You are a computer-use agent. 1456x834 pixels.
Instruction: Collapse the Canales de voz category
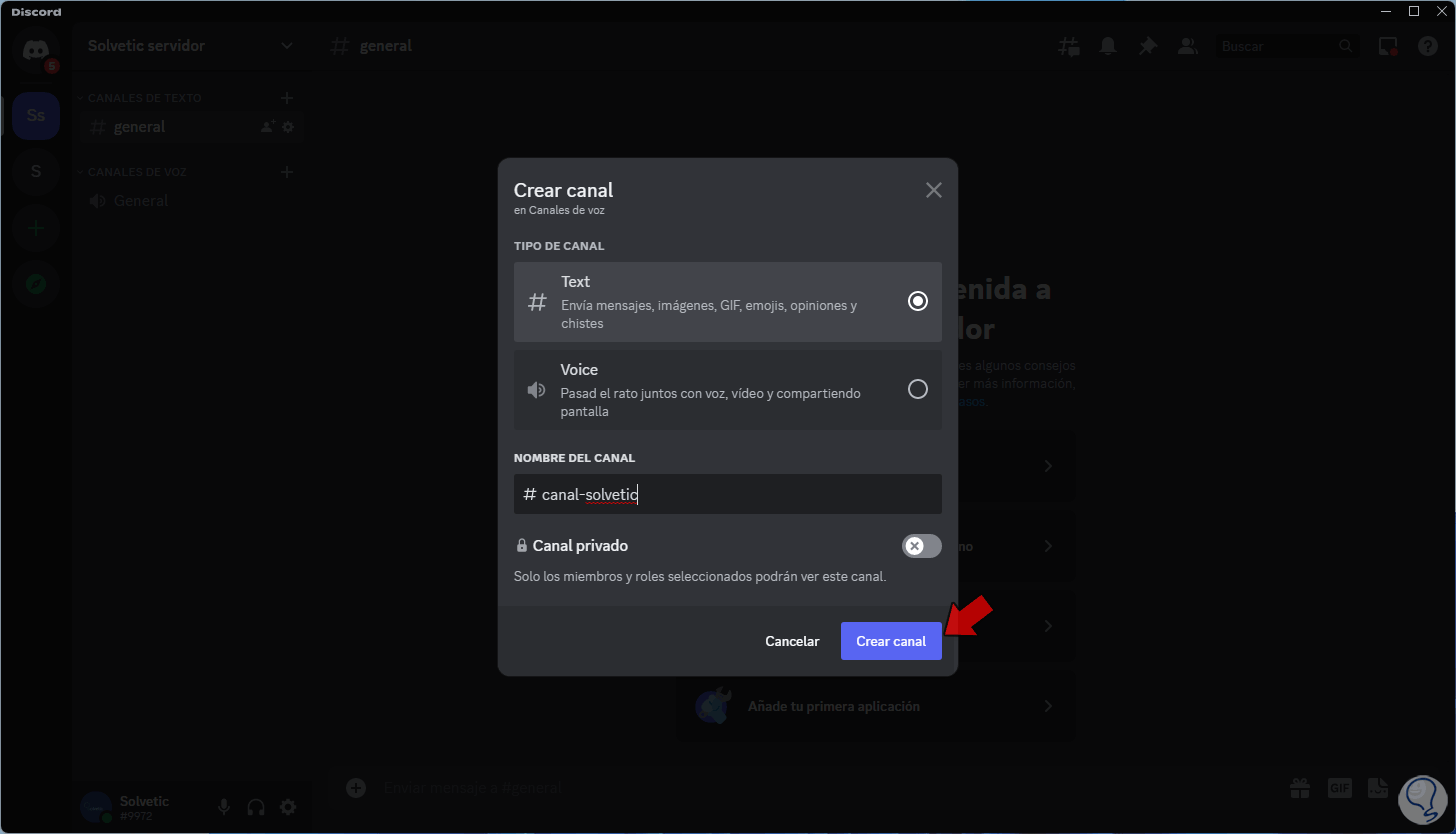pyautogui.click(x=133, y=172)
